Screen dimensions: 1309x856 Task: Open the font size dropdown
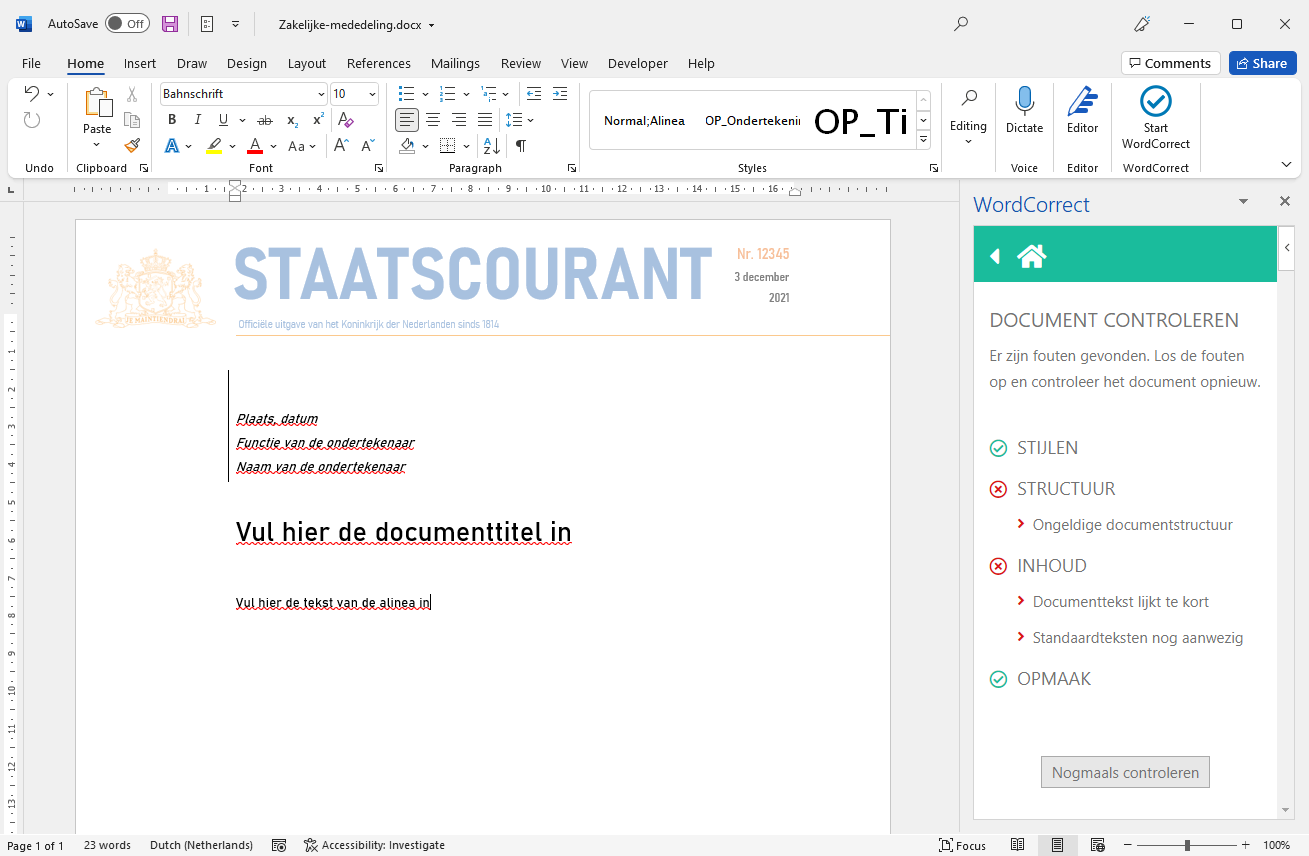tap(373, 94)
